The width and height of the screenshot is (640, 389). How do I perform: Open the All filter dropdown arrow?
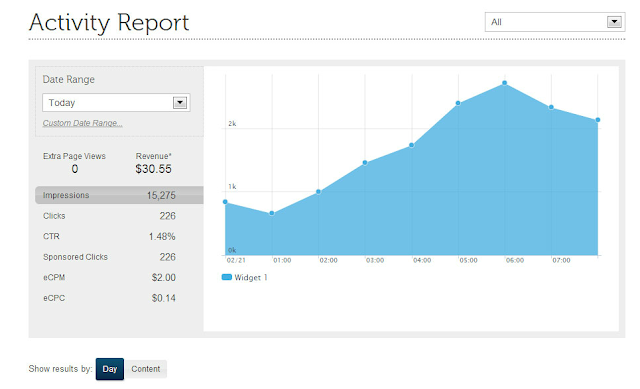[x=614, y=22]
